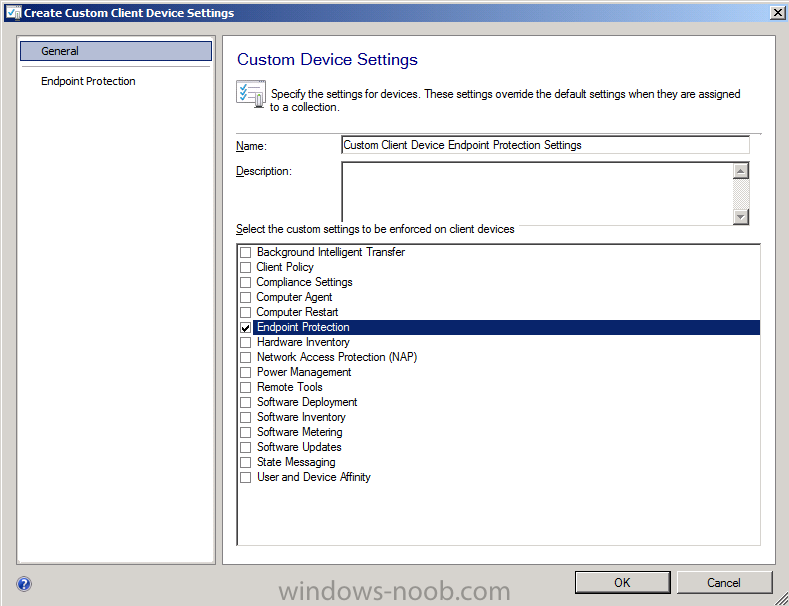
Task: Click the Software Inventory list label
Action: (x=301, y=417)
